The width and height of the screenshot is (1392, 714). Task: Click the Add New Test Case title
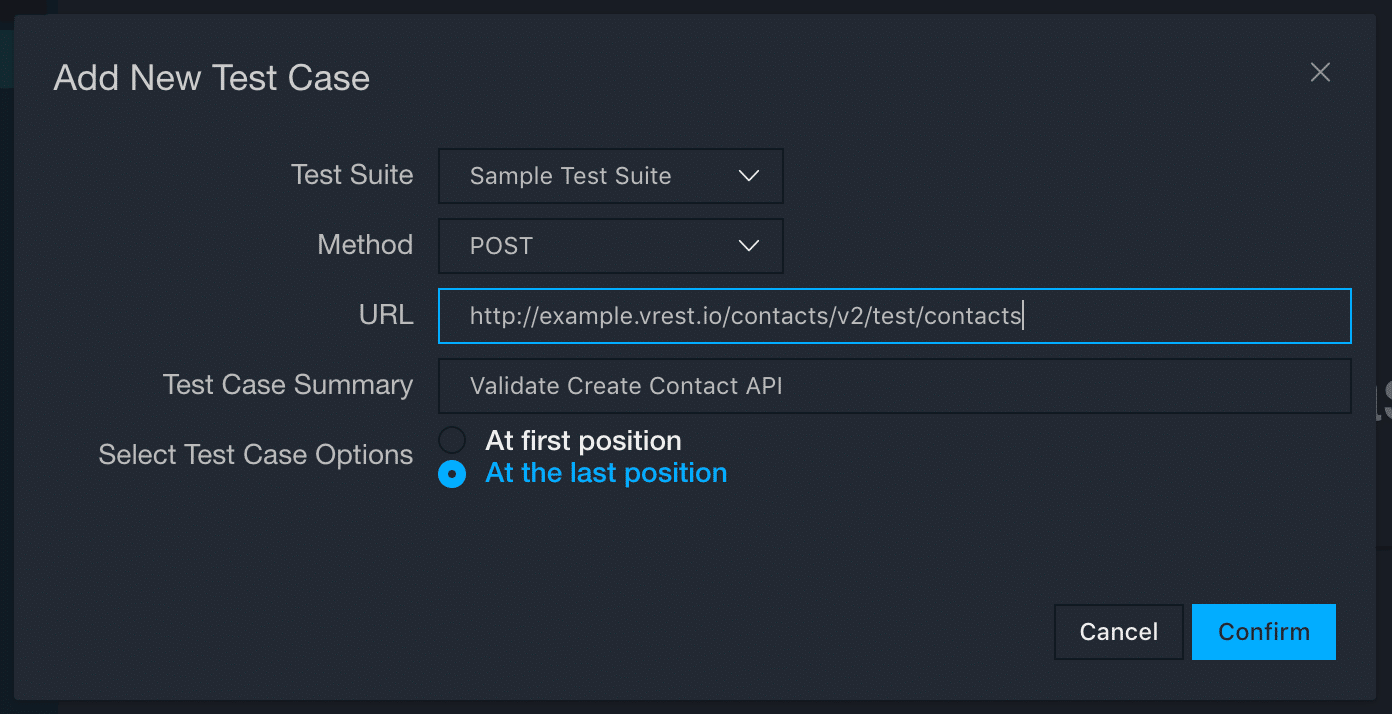coord(212,78)
